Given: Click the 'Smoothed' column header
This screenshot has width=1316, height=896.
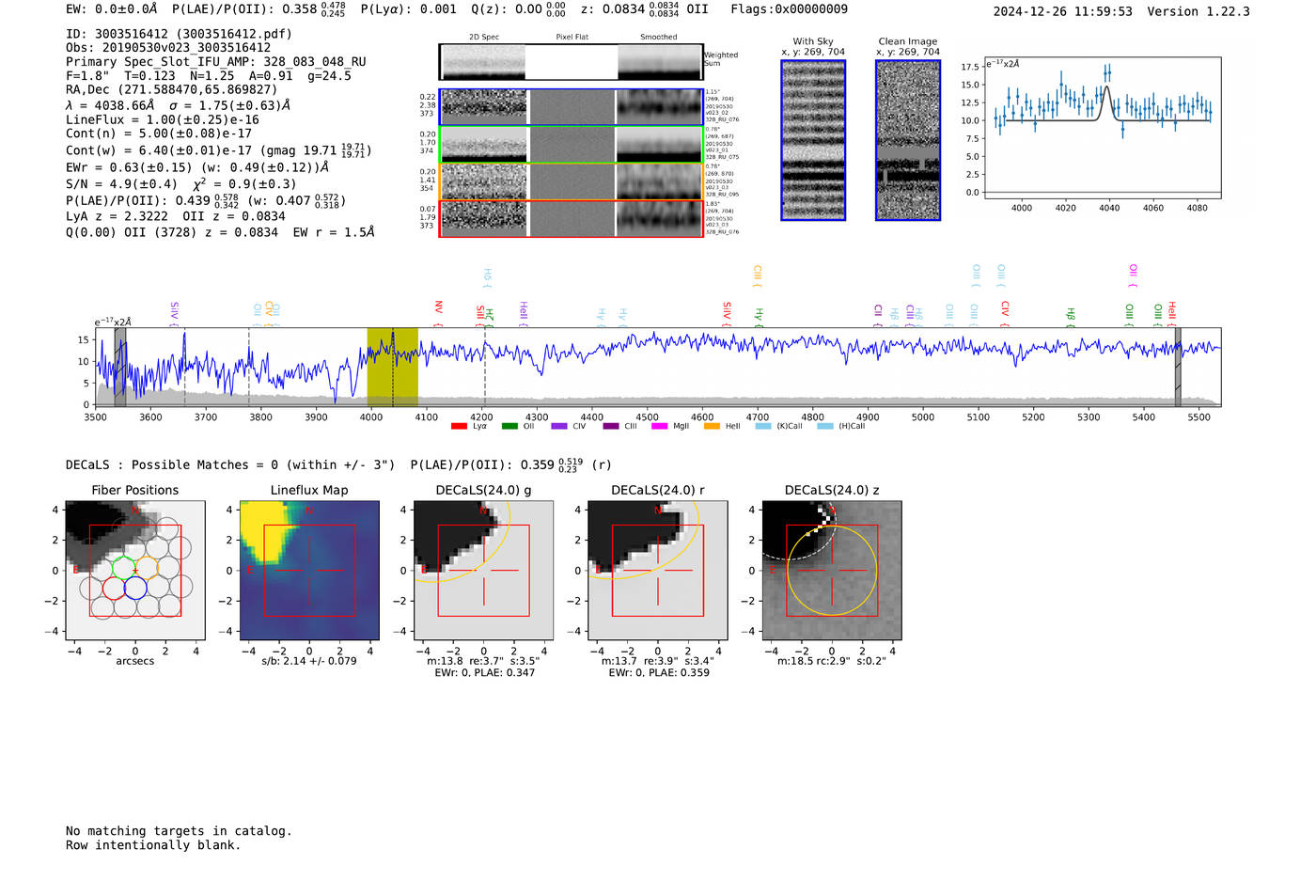Looking at the screenshot, I should coord(659,38).
